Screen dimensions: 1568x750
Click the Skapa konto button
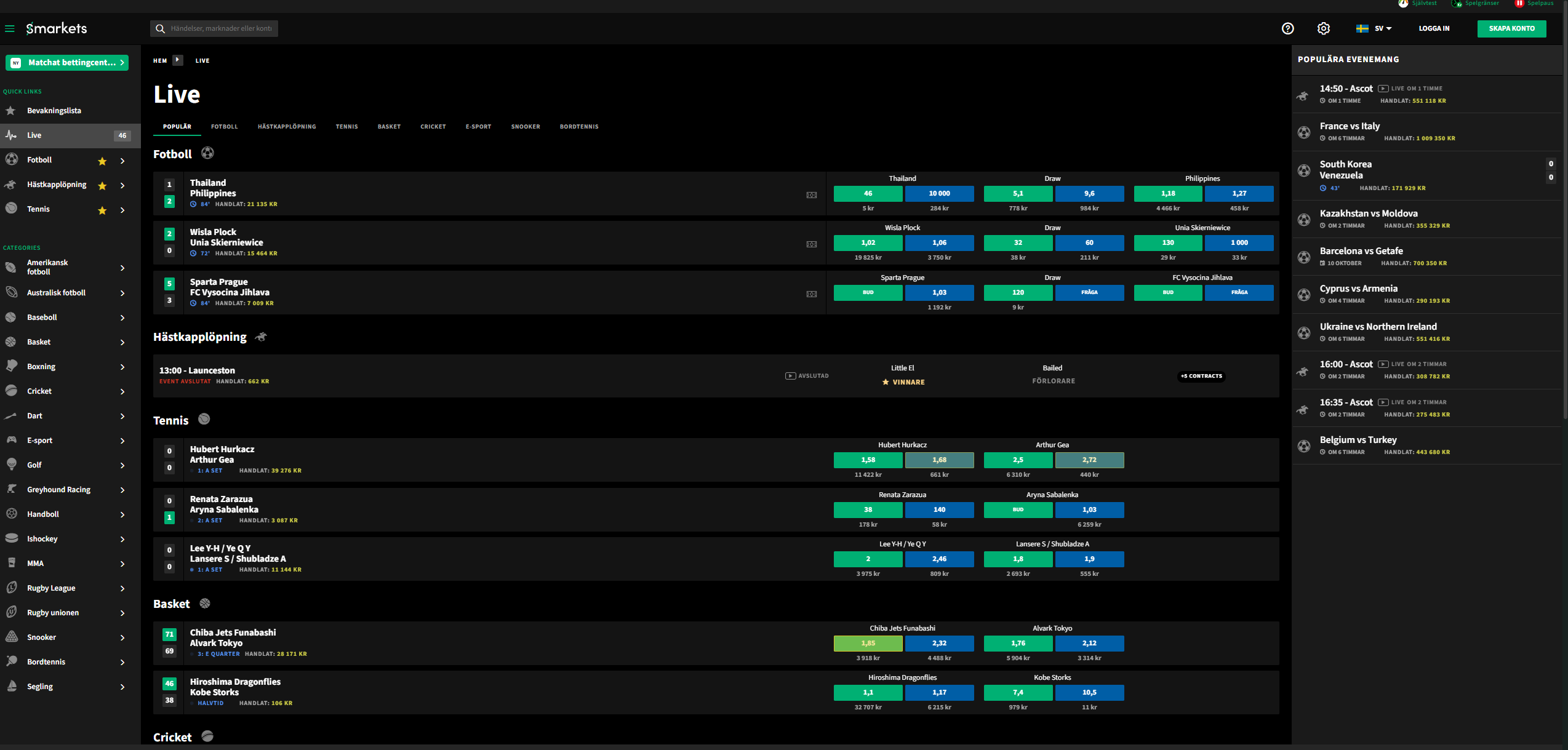(1511, 28)
